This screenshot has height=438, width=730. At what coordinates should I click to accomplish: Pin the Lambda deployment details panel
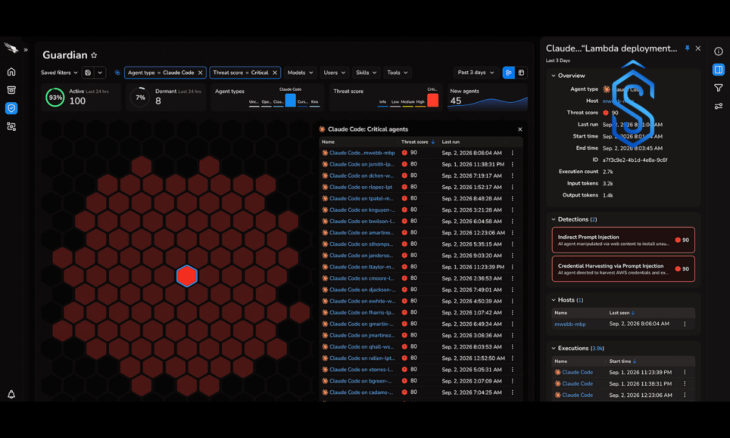687,48
